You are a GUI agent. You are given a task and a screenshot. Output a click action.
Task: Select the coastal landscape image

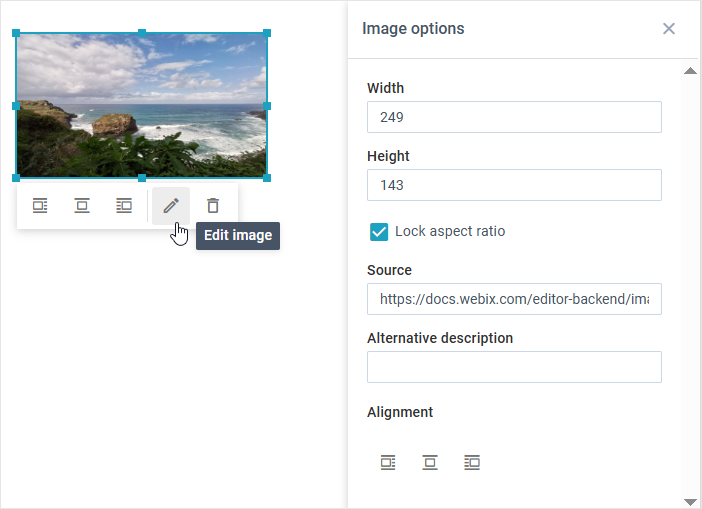(x=141, y=105)
